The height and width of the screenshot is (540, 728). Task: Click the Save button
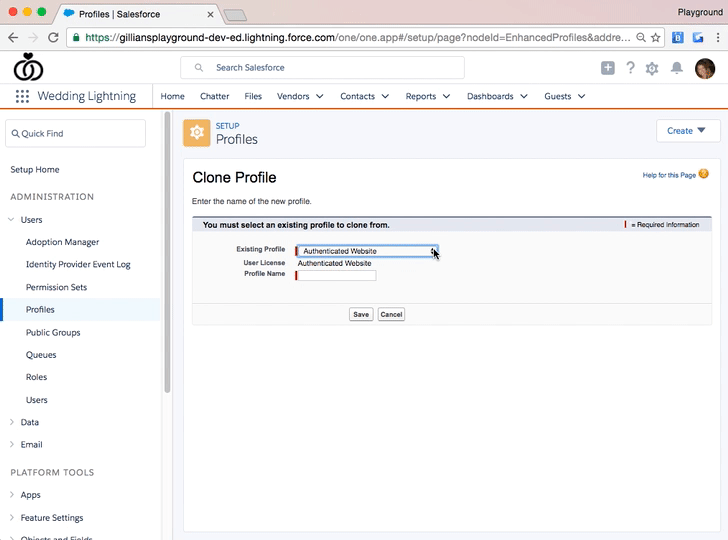click(361, 314)
